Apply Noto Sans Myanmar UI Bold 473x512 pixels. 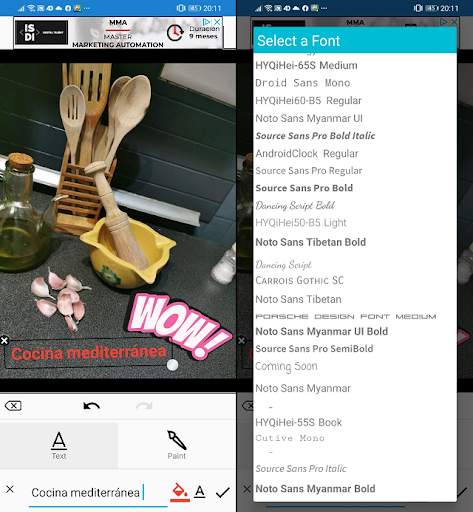[x=322, y=331]
